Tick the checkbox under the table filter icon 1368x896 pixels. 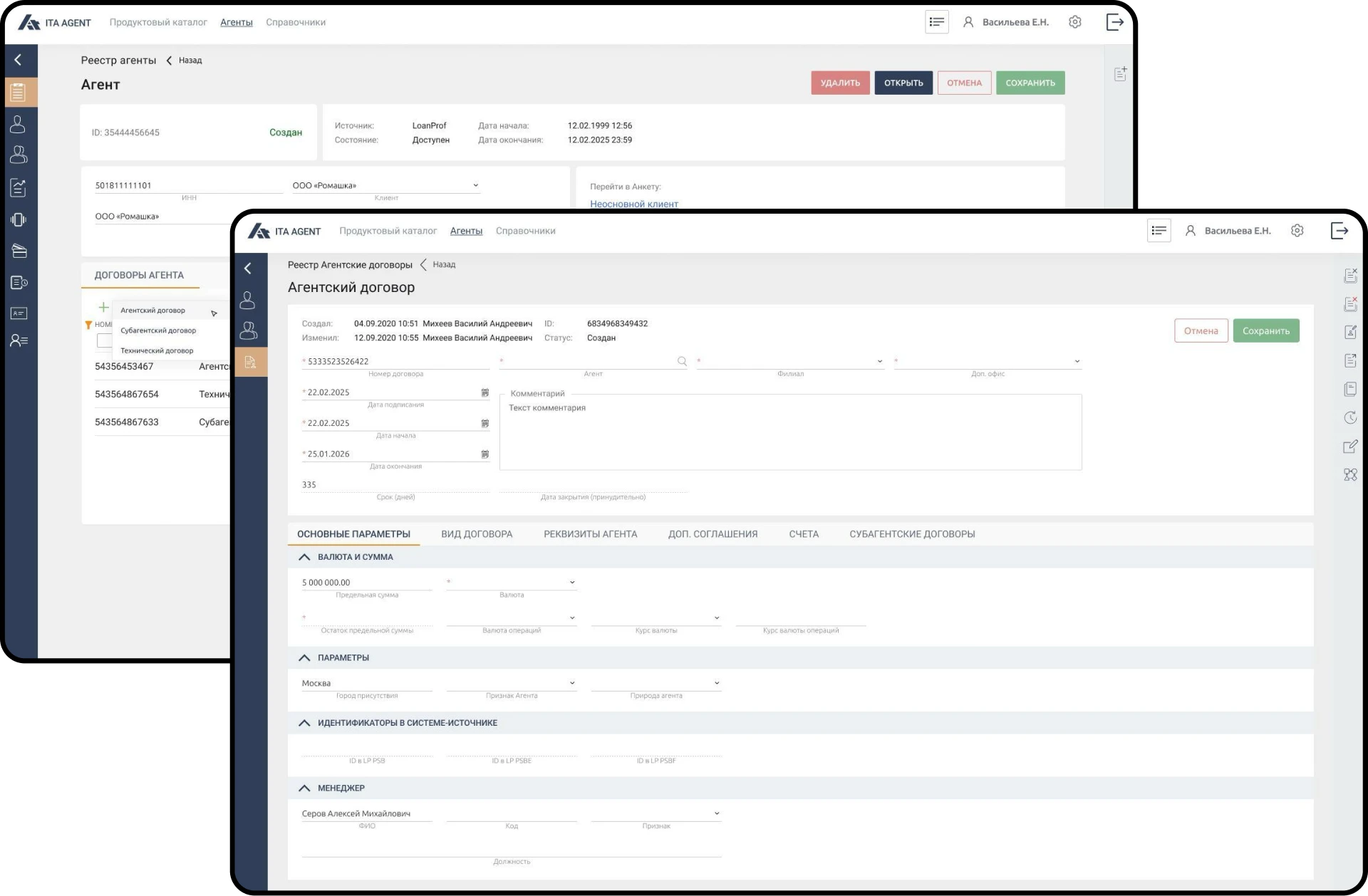(x=104, y=340)
